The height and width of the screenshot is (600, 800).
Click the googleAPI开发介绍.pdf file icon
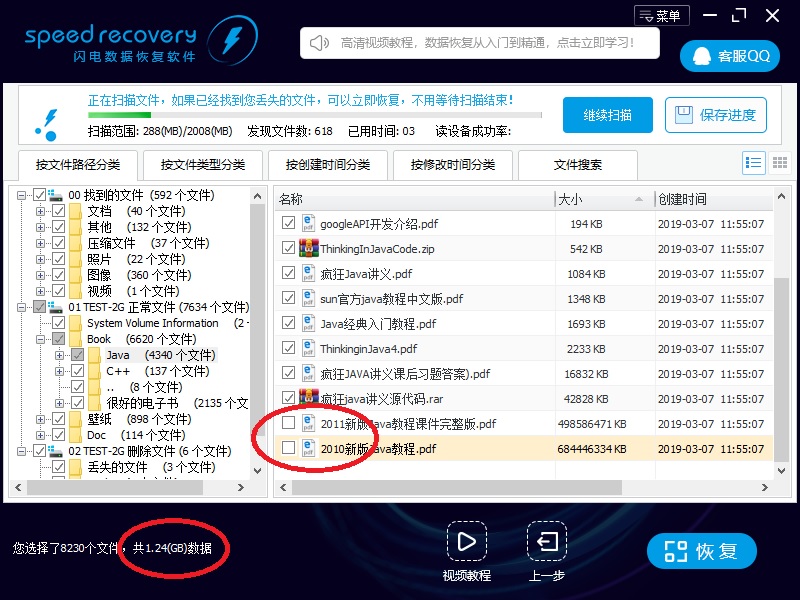click(309, 223)
